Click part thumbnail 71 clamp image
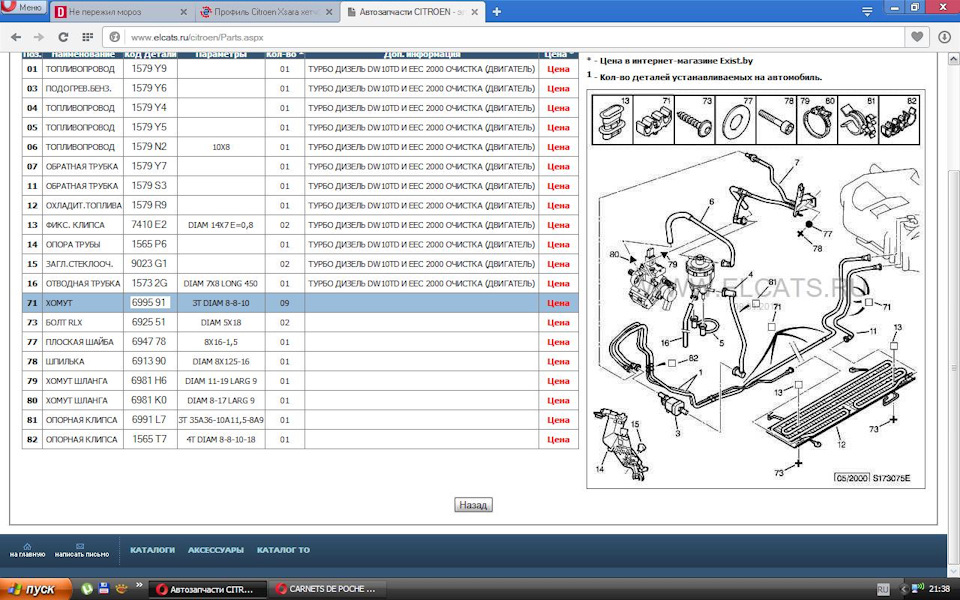Image resolution: width=960 pixels, height=600 pixels. tap(653, 120)
